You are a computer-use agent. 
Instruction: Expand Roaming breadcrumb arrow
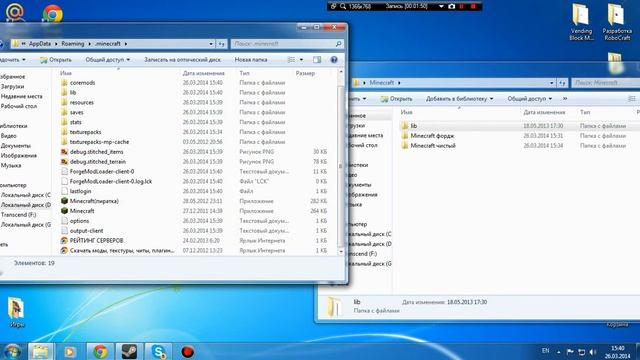[x=90, y=44]
